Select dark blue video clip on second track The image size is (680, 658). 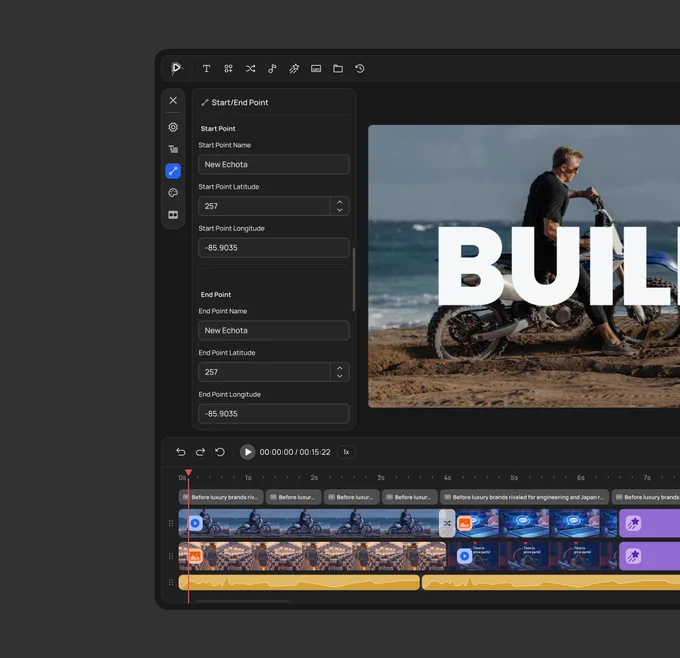click(533, 556)
